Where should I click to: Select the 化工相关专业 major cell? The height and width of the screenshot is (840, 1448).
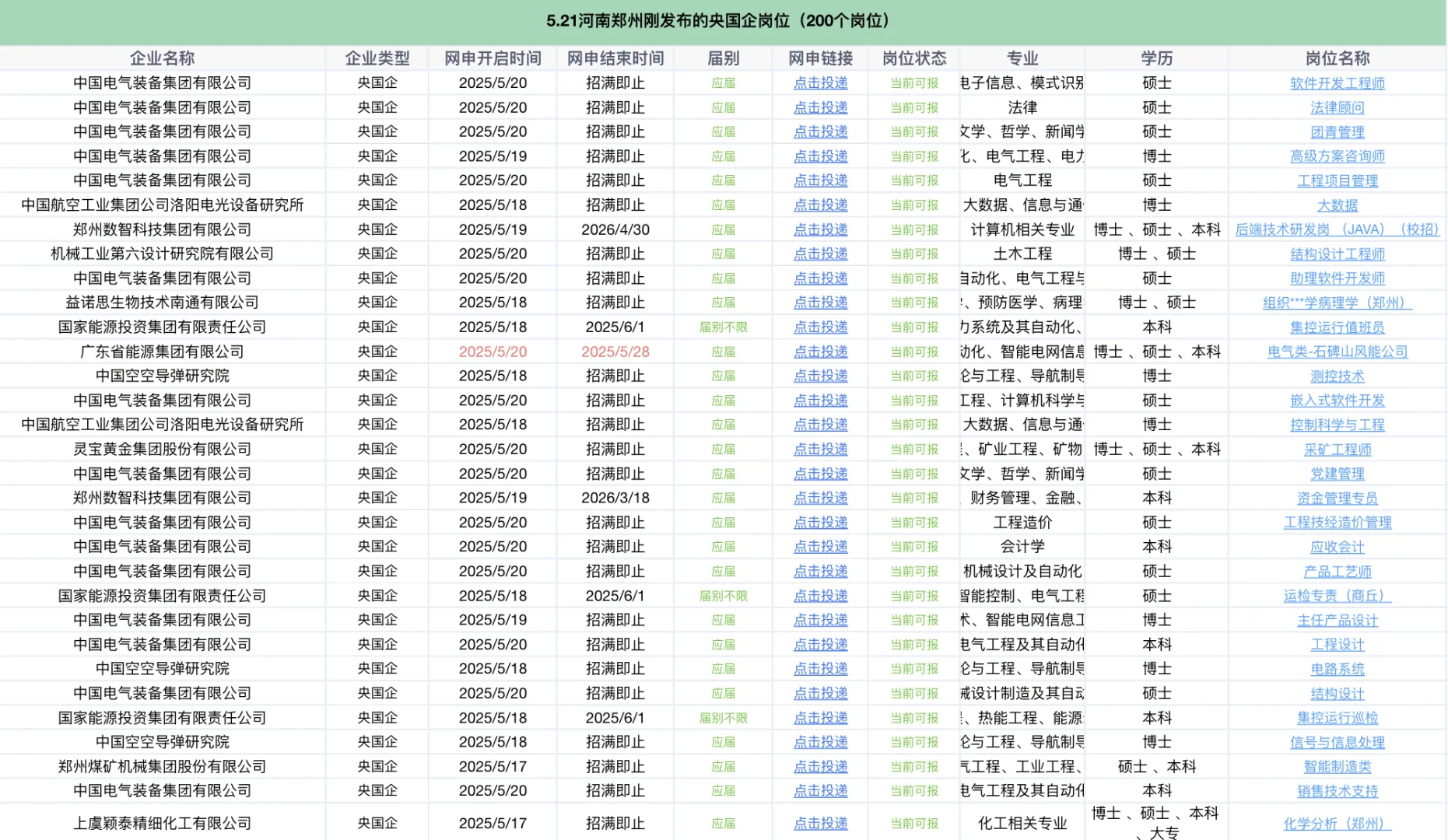tap(1022, 824)
